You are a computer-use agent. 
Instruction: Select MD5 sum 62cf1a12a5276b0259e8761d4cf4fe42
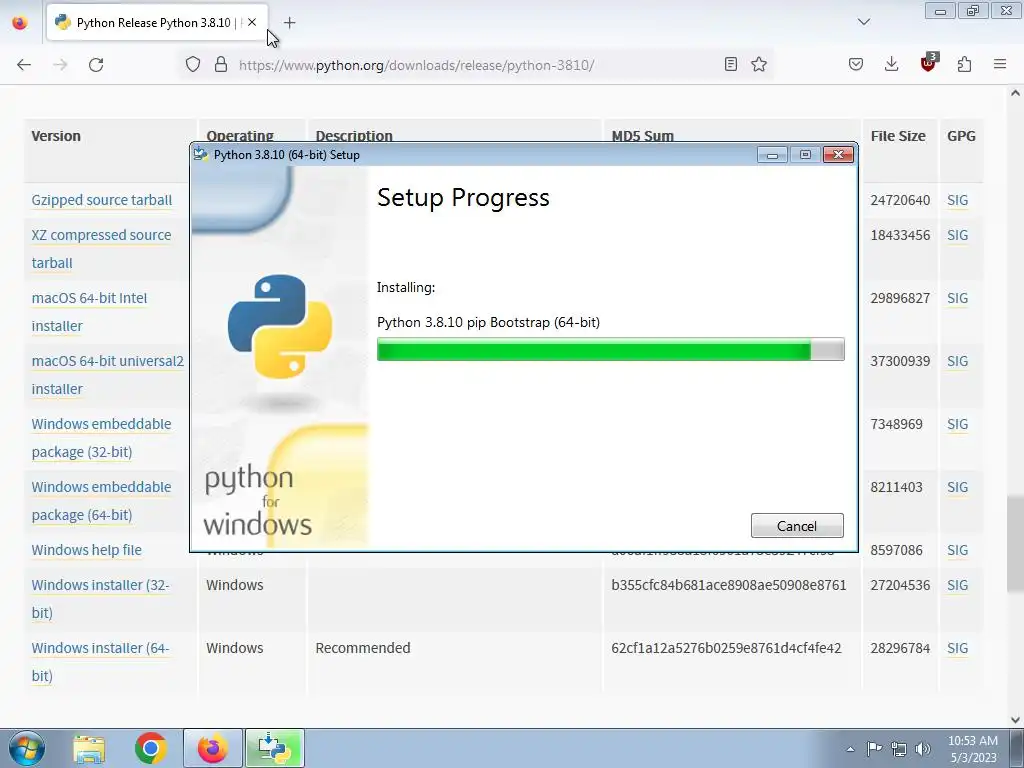point(726,648)
